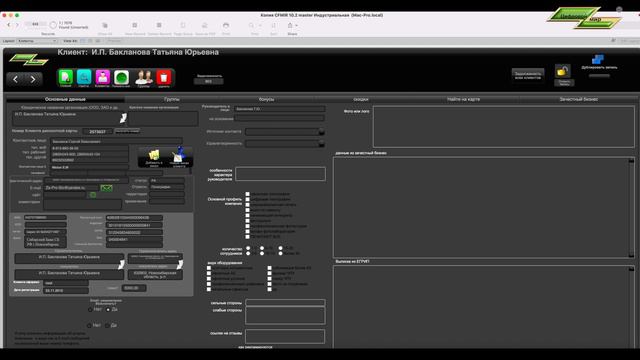Go to previous client with left arrow

click(16, 79)
